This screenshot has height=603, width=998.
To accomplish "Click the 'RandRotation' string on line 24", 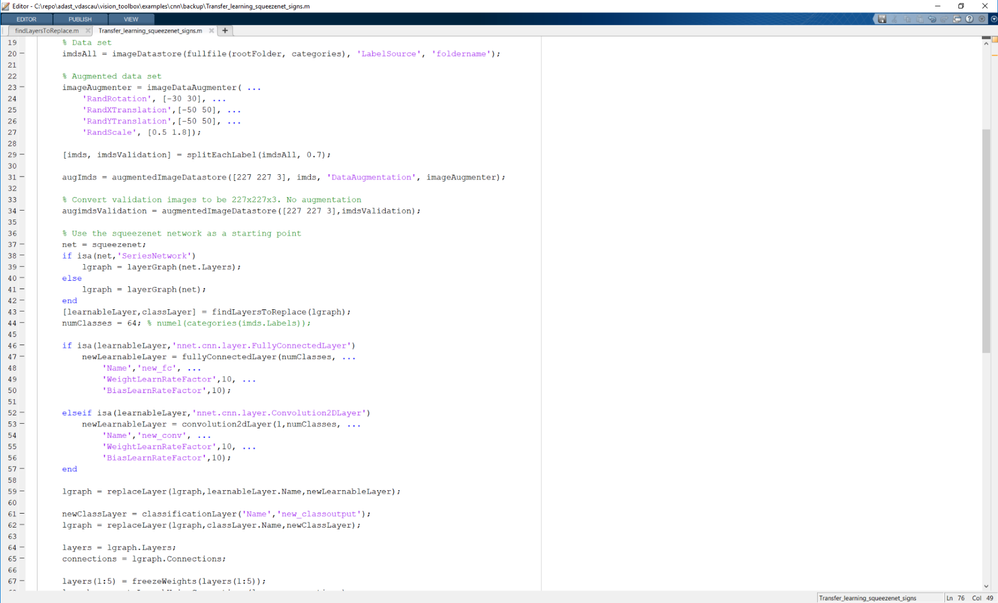I will pos(116,99).
